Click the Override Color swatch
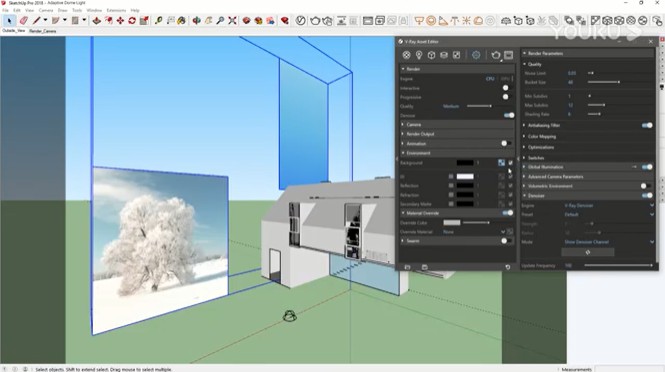 [452, 223]
